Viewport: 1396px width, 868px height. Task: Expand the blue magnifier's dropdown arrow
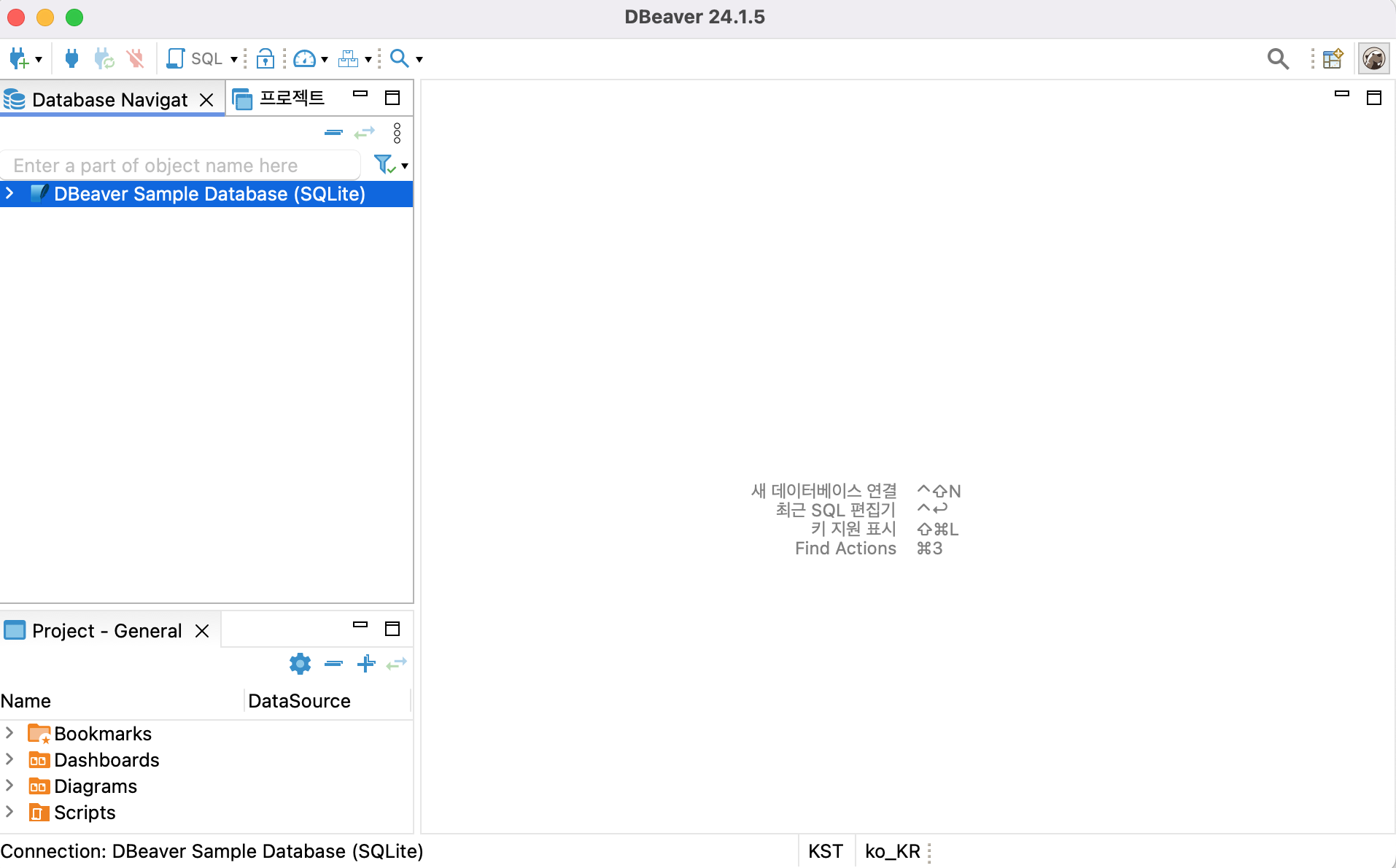[419, 59]
